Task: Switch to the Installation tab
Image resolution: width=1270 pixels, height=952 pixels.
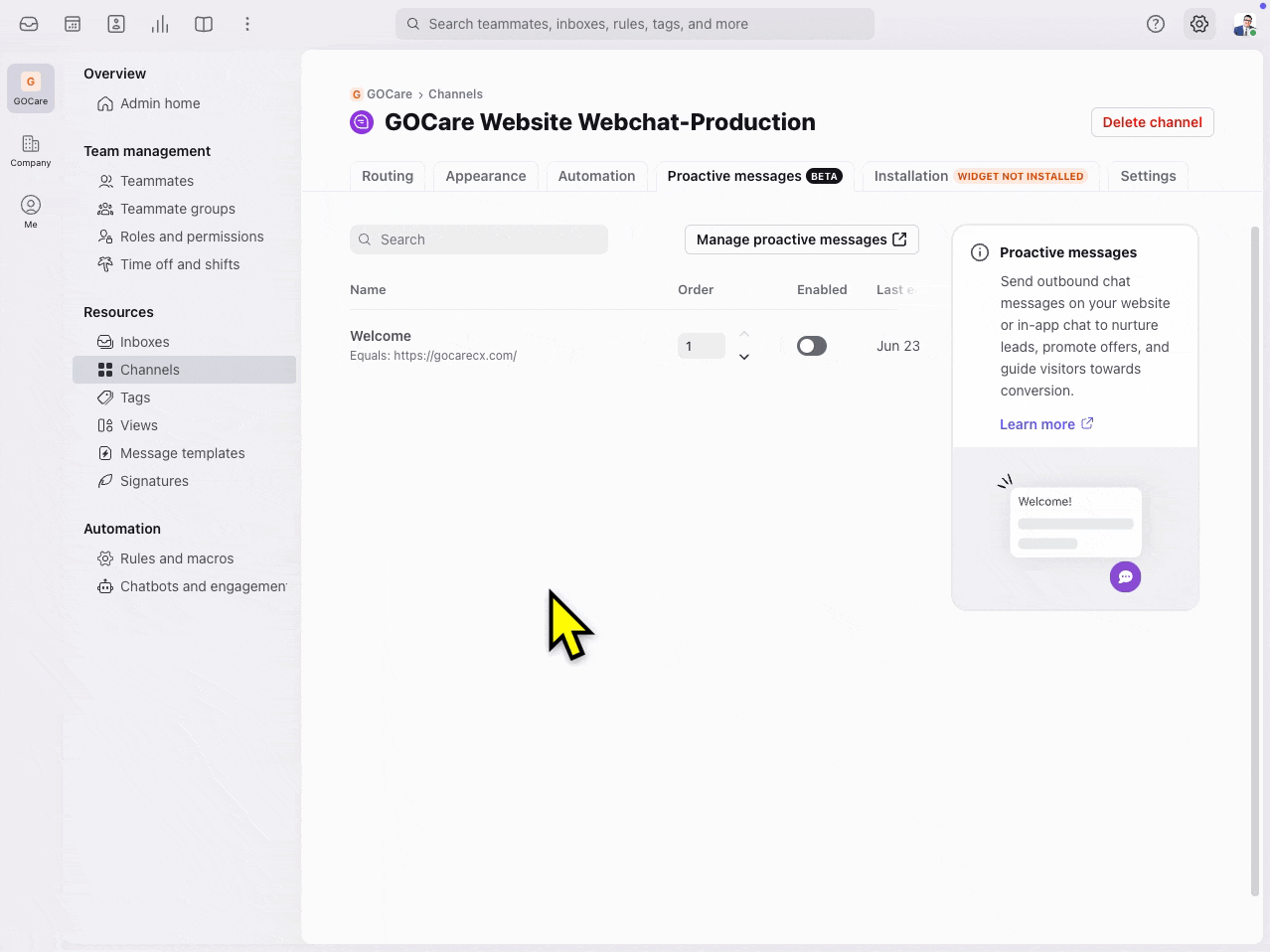Action: click(x=980, y=176)
